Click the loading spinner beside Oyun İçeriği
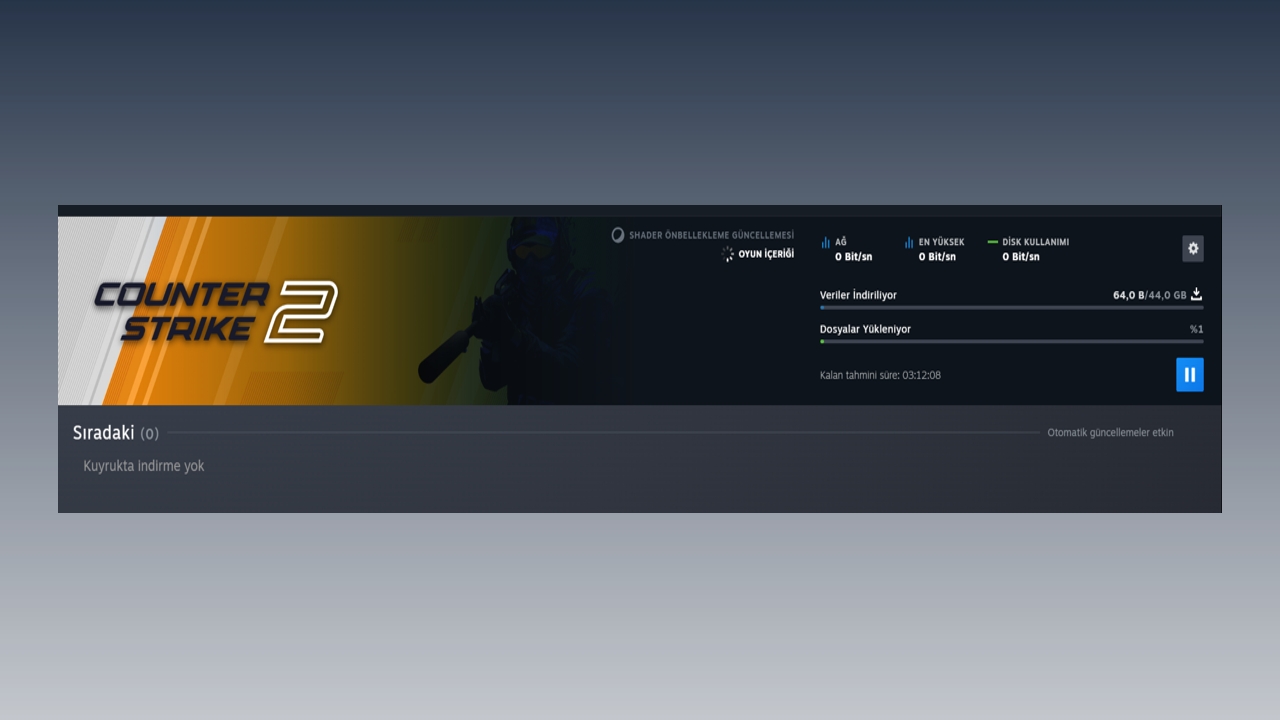This screenshot has width=1280, height=720. point(727,254)
